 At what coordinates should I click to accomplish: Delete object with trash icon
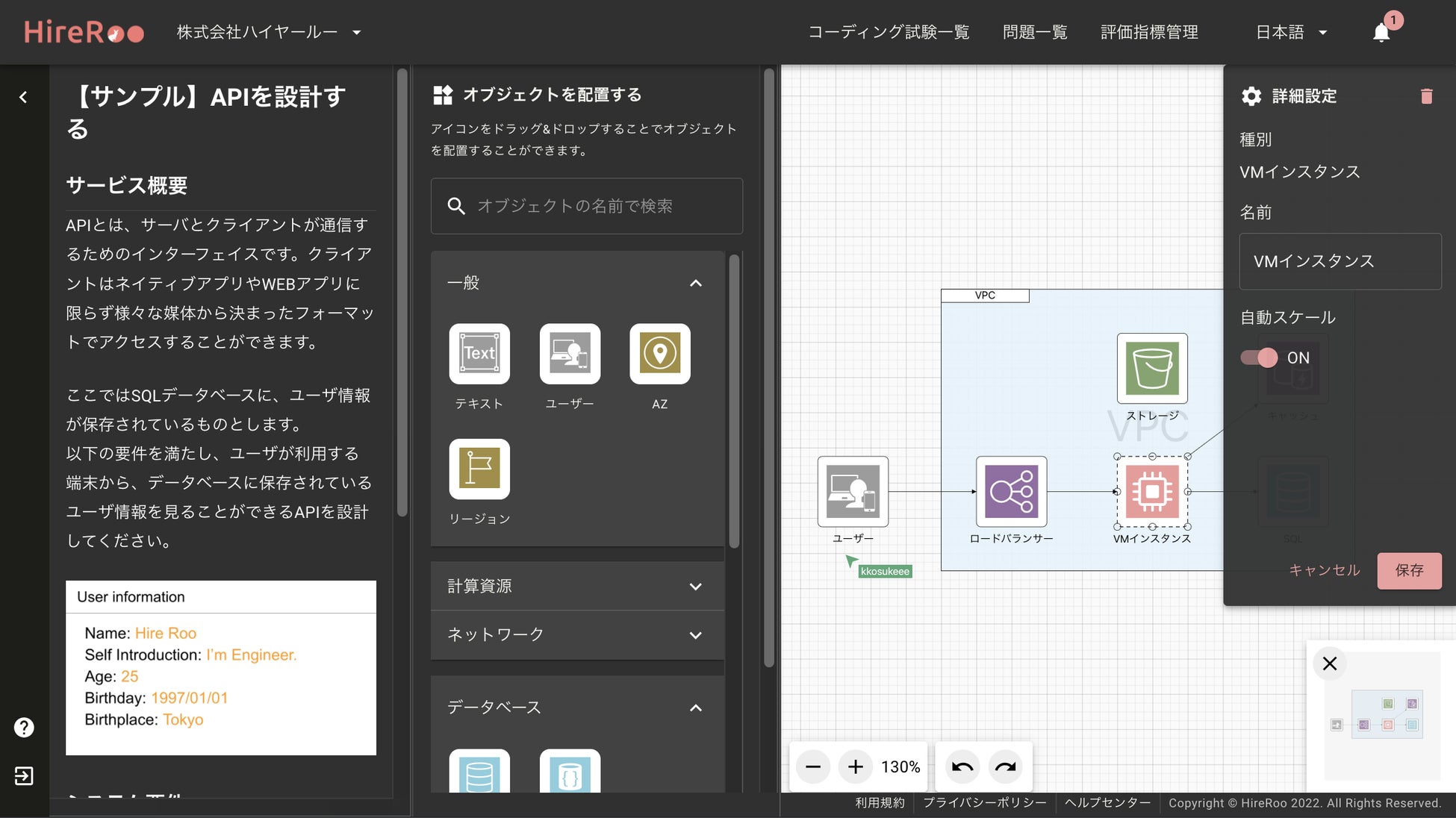point(1426,96)
